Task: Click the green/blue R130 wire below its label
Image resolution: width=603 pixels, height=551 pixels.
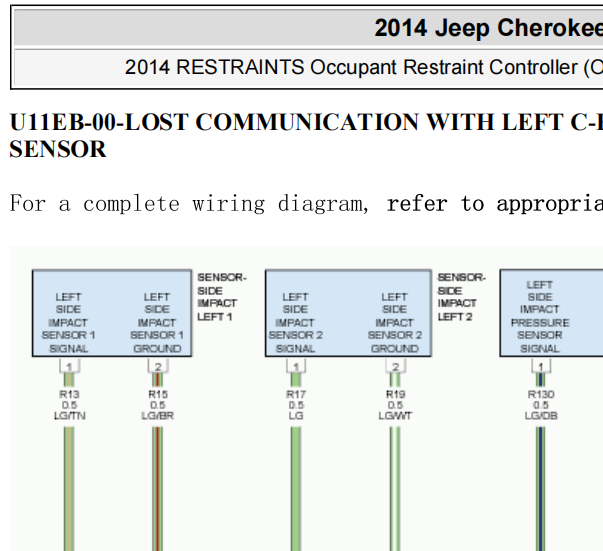Action: (540, 489)
